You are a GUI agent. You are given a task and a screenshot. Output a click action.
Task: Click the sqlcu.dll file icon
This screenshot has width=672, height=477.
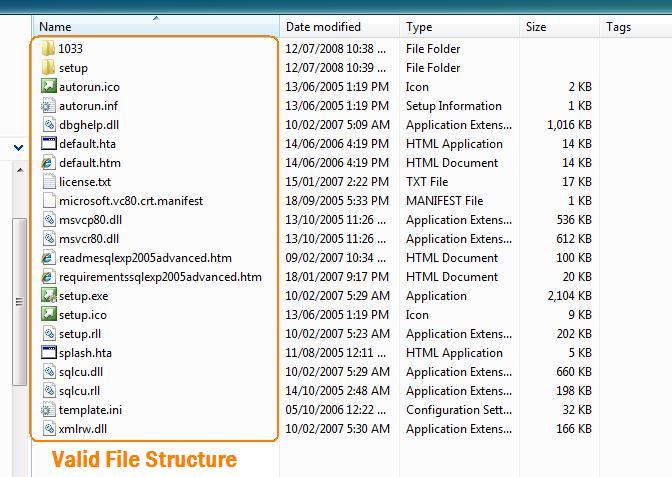(x=49, y=371)
